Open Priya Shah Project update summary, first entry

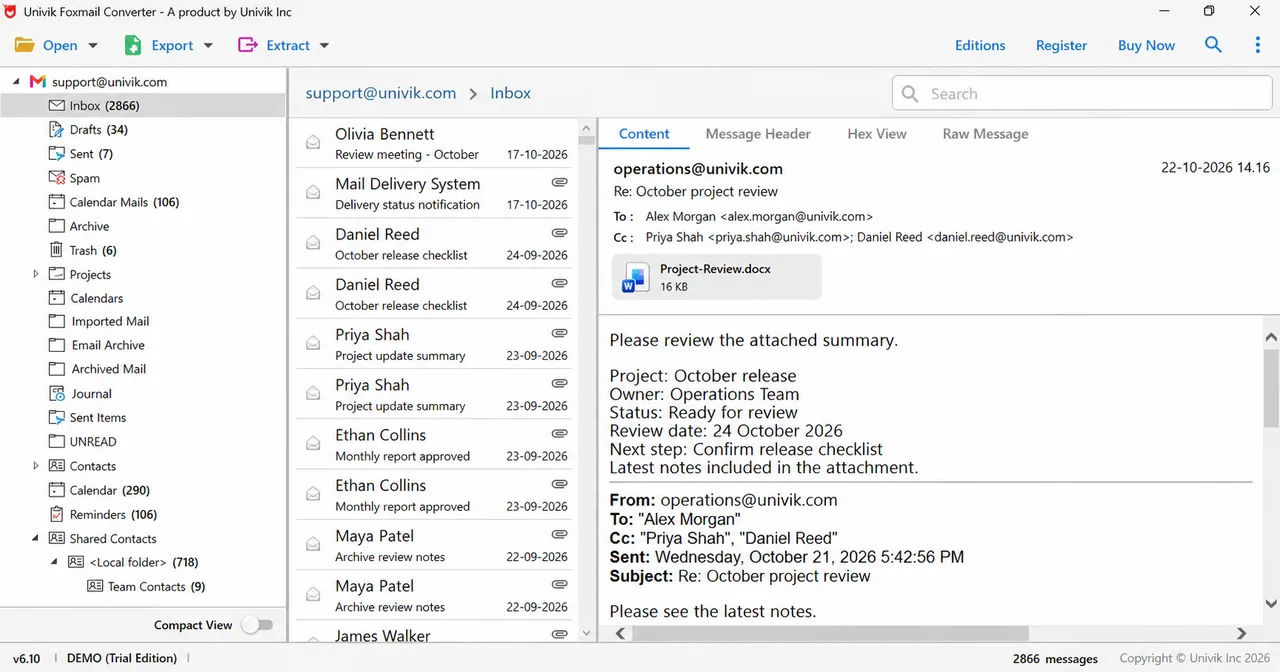tap(434, 344)
